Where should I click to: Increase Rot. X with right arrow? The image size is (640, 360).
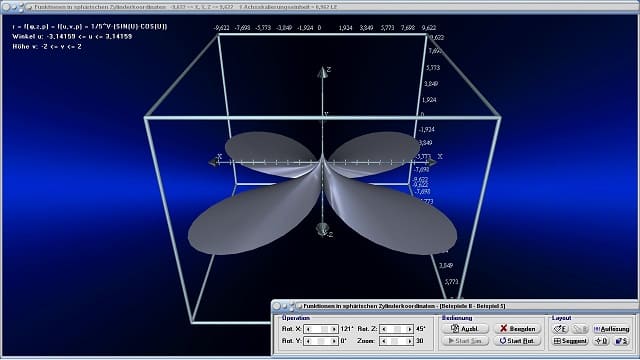click(x=334, y=329)
